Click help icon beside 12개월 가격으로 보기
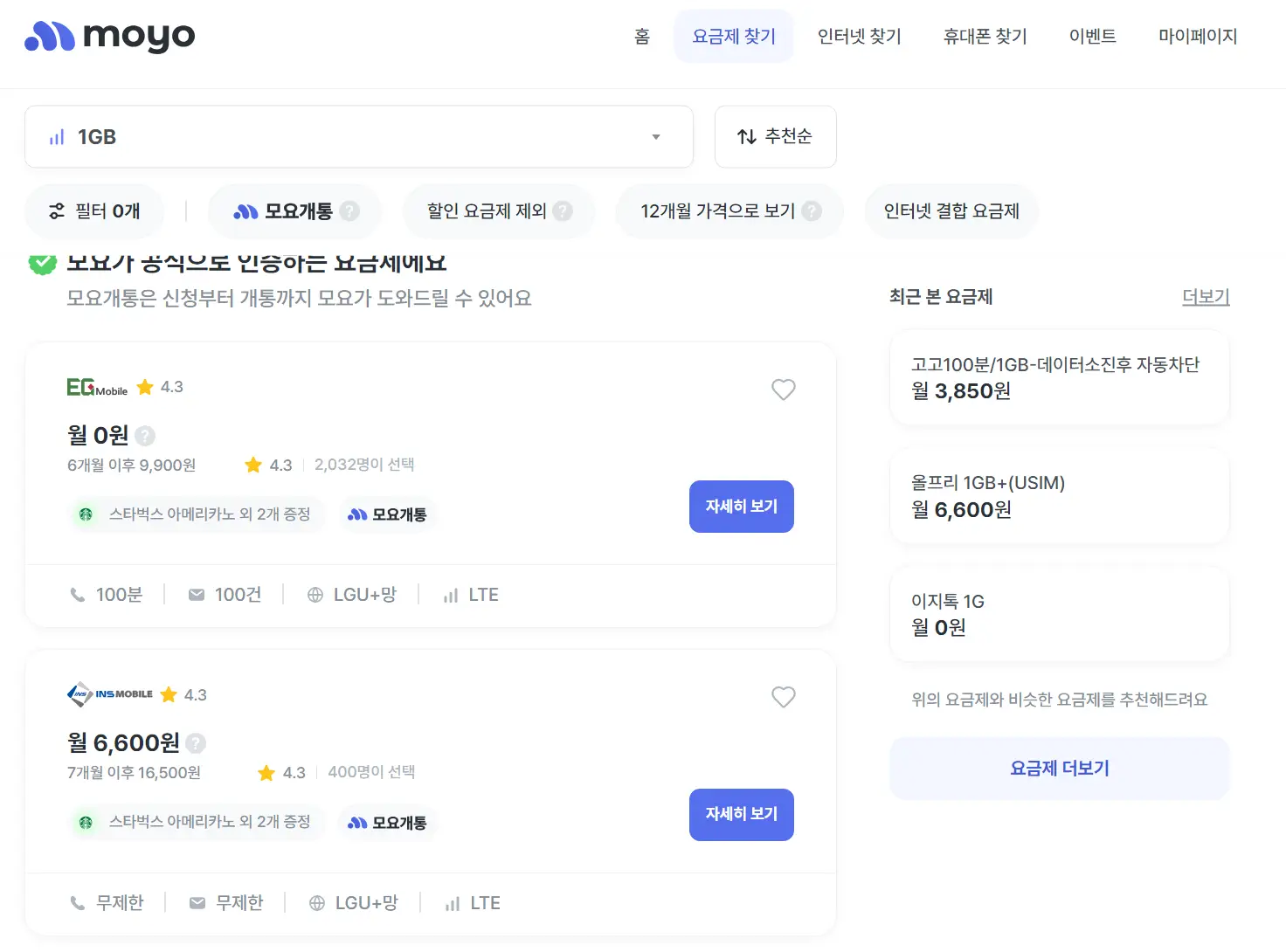 pyautogui.click(x=812, y=211)
